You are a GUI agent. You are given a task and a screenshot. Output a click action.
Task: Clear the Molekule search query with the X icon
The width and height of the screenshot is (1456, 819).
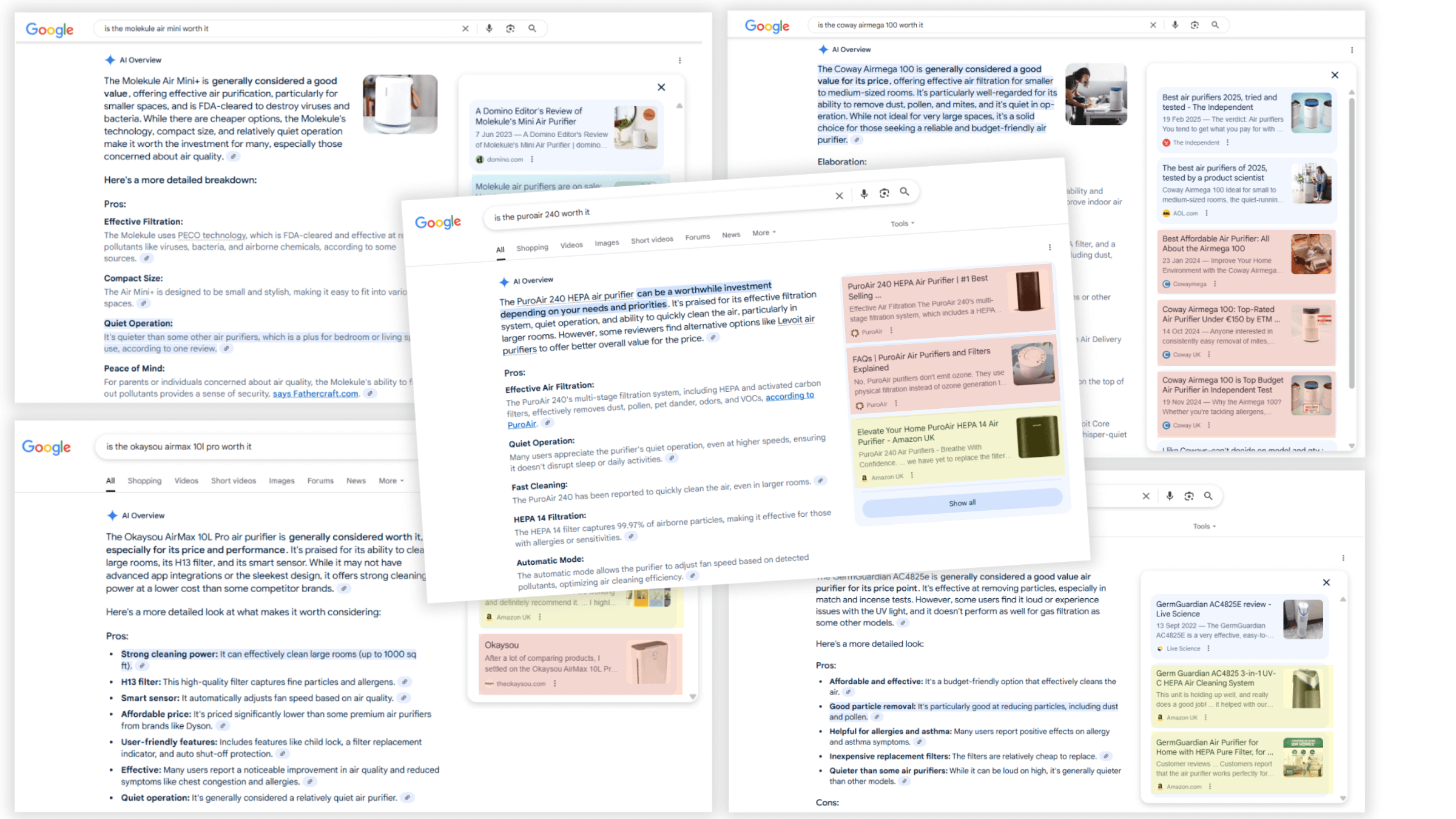coord(465,28)
